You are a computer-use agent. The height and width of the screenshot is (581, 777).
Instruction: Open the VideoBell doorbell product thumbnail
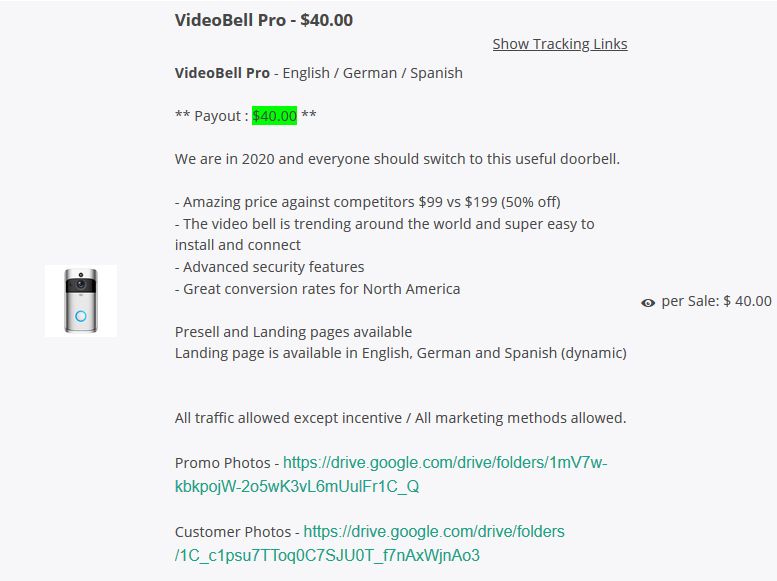tap(80, 300)
